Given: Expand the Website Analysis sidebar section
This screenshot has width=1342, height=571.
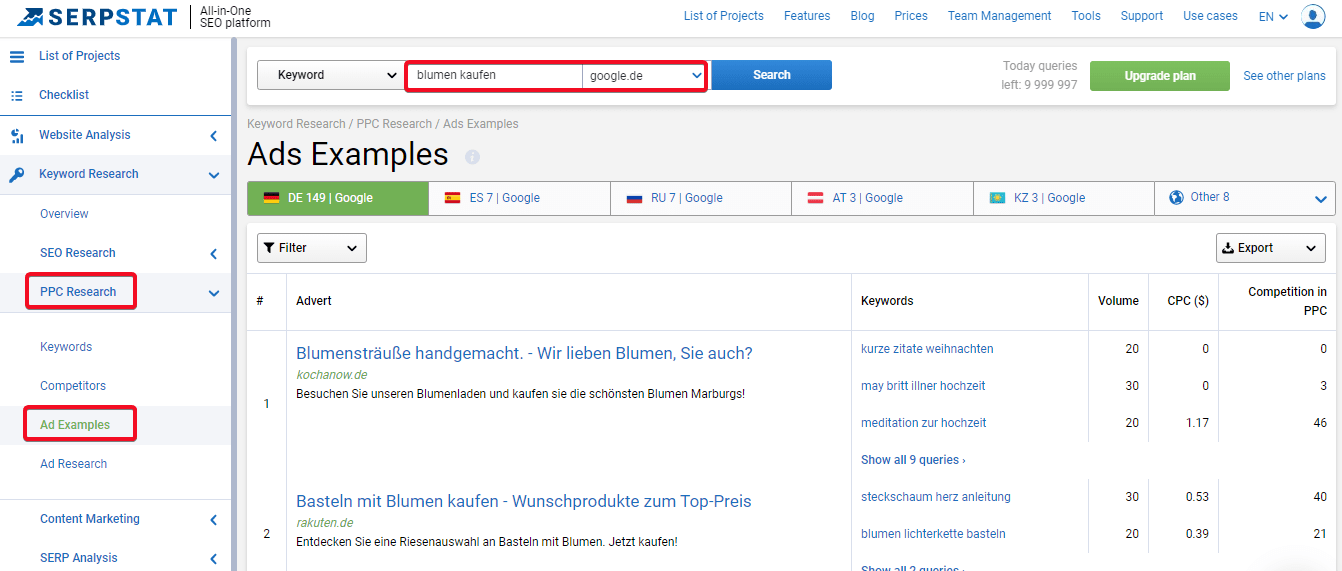Looking at the screenshot, I should pos(213,136).
